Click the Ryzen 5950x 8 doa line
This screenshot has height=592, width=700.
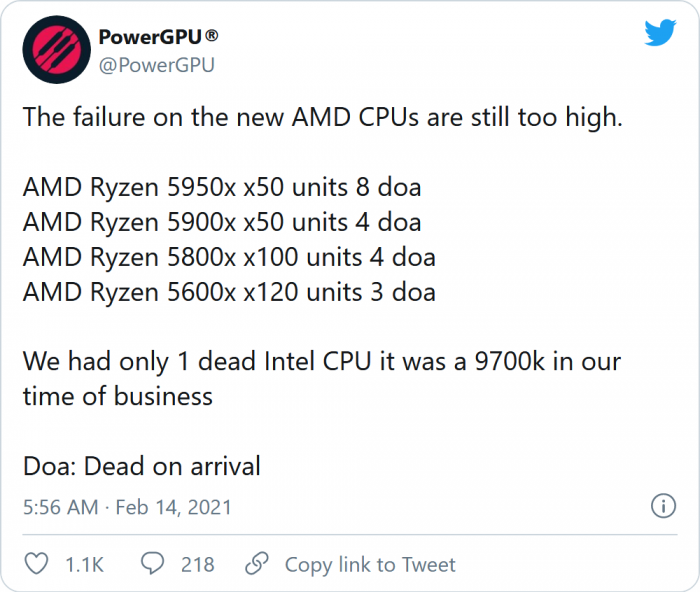click(222, 187)
